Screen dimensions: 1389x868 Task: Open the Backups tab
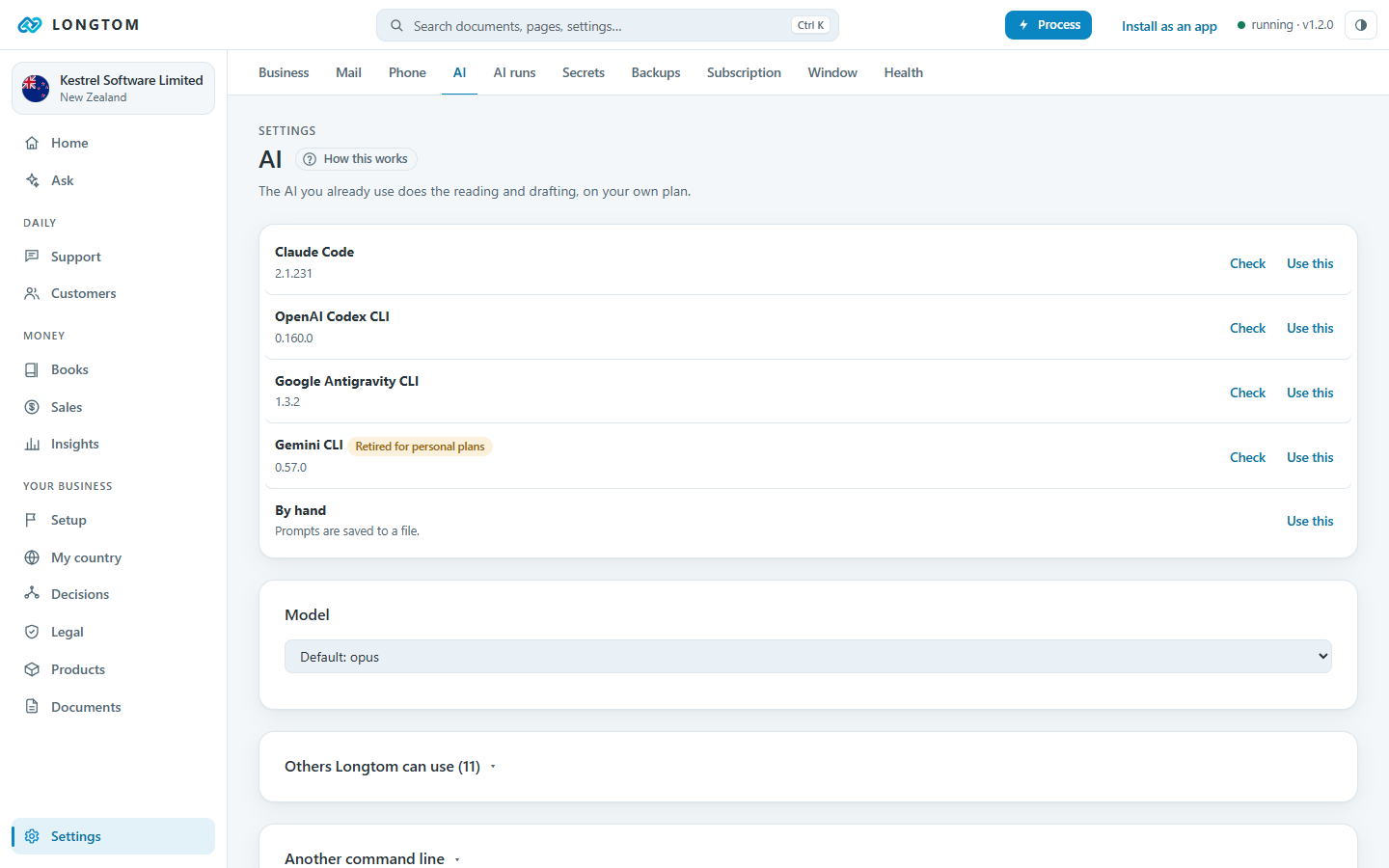pos(656,72)
